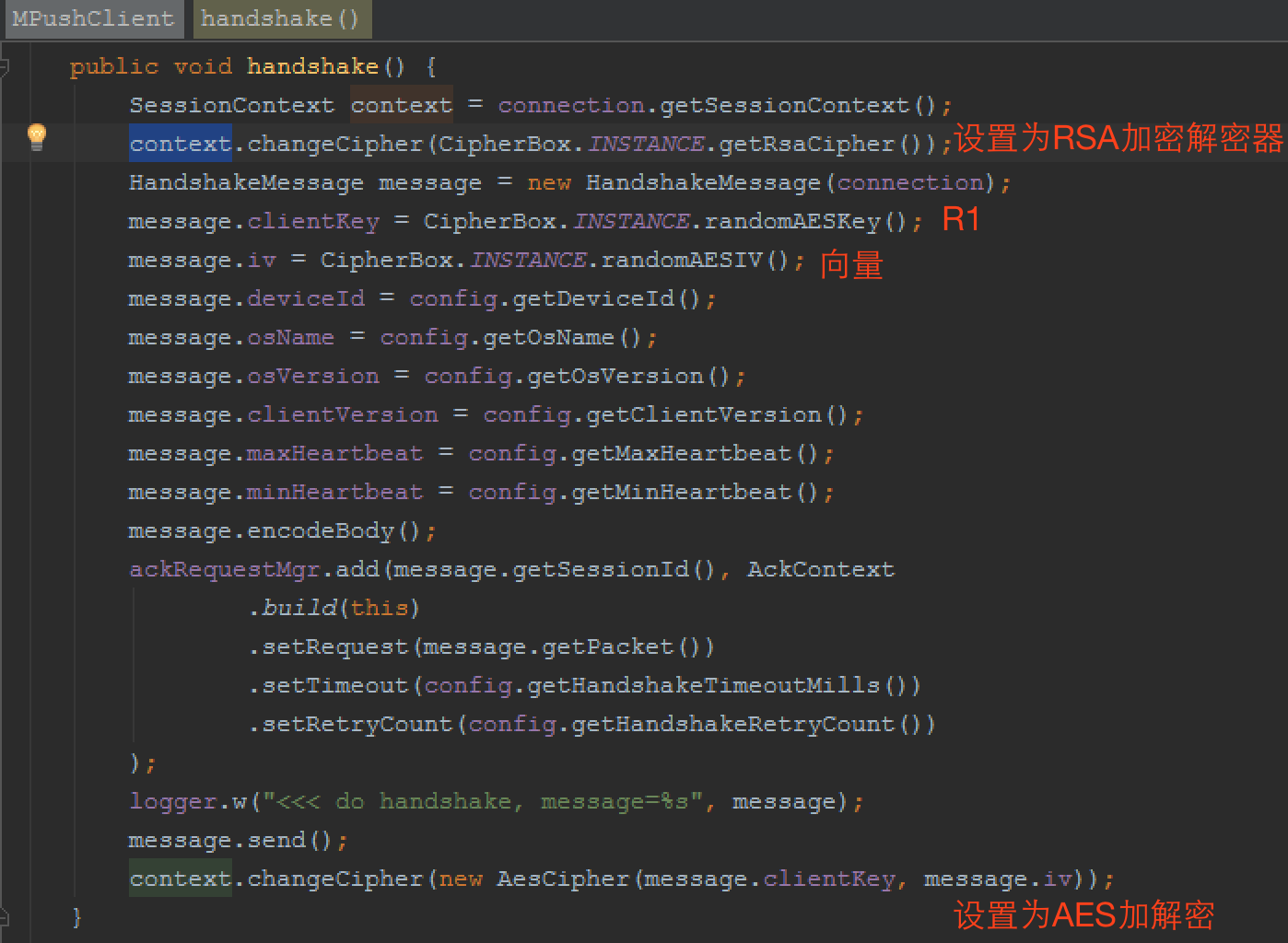
Task: Click context in final changeCipher line
Action: click(x=180, y=879)
